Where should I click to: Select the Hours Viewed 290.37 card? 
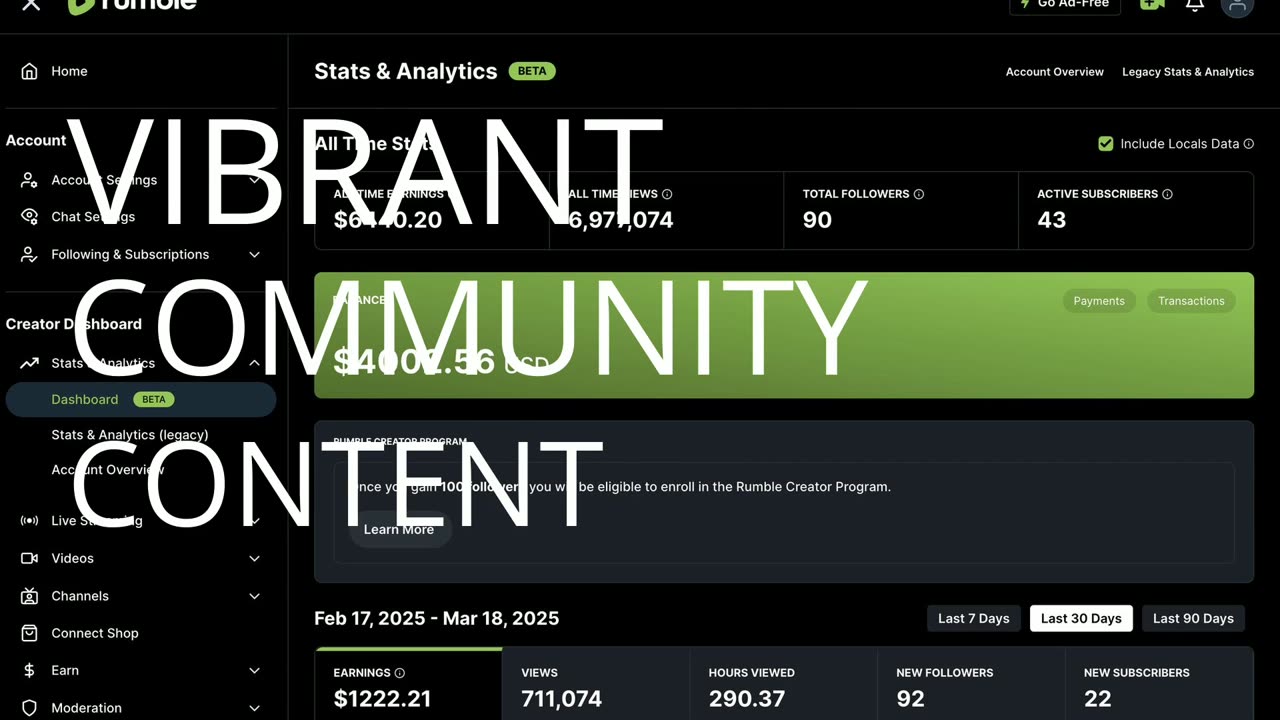point(783,685)
